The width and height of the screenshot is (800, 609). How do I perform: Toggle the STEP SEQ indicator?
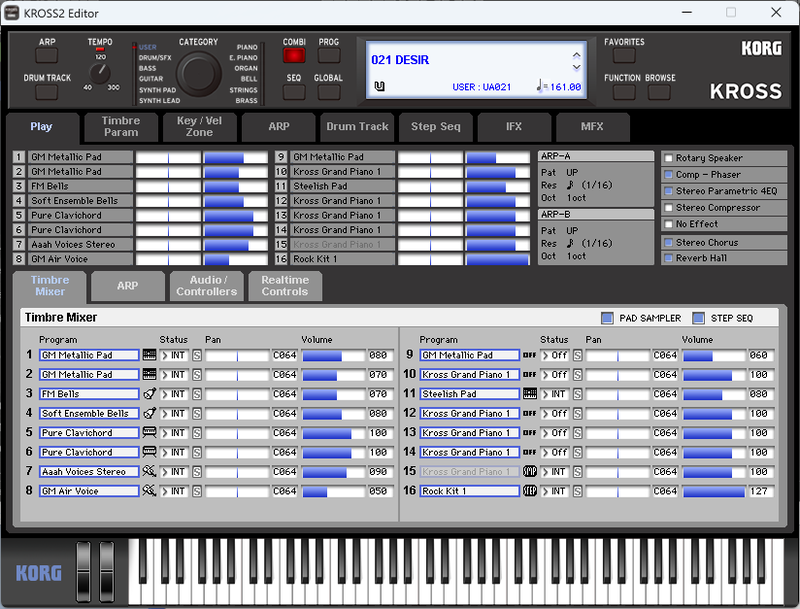tap(698, 318)
